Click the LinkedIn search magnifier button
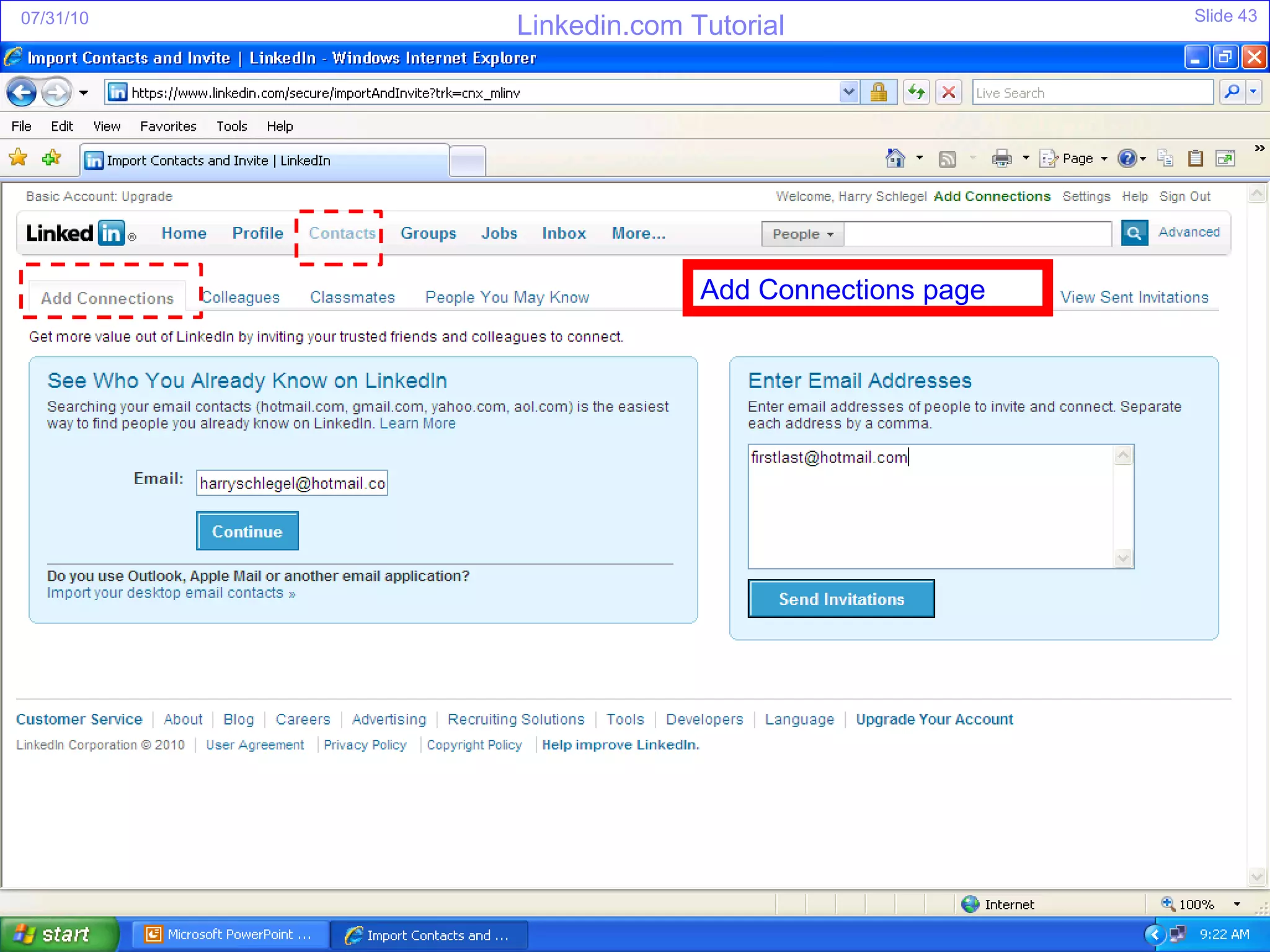Screen dimensions: 1270x952 pos(1134,233)
